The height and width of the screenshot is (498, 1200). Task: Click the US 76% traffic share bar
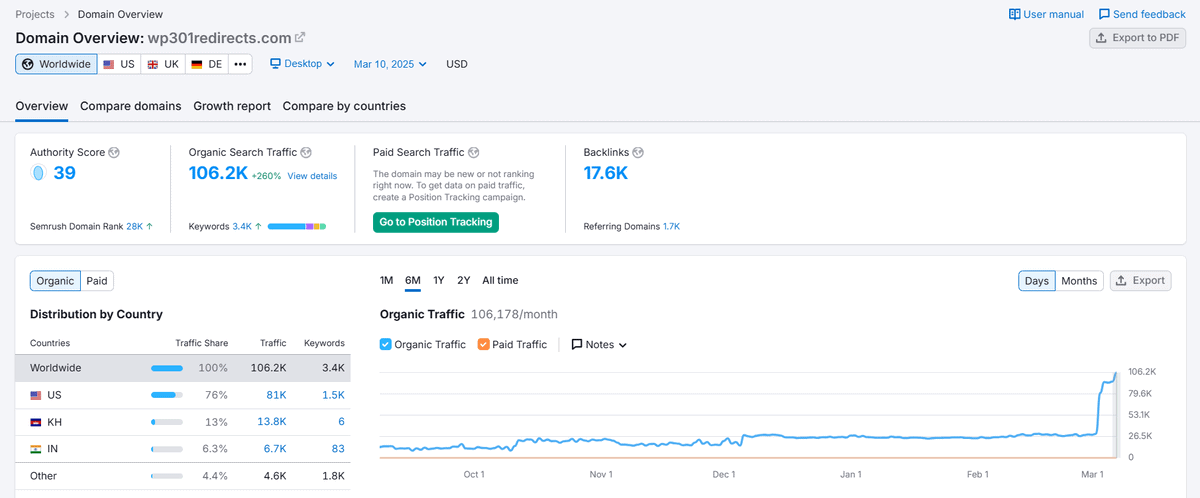click(x=167, y=395)
